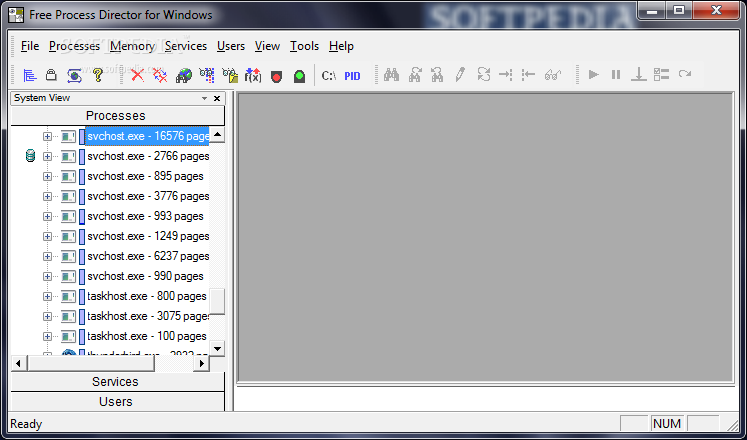The image size is (747, 440).
Task: Click the greyed pencil edit icon
Action: point(460,74)
